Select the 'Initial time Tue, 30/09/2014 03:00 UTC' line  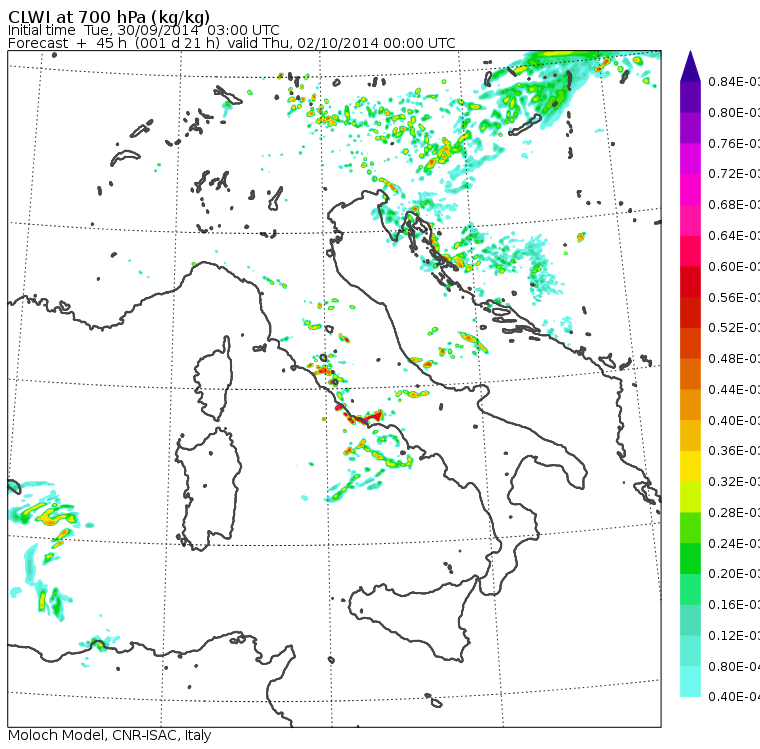(x=143, y=30)
